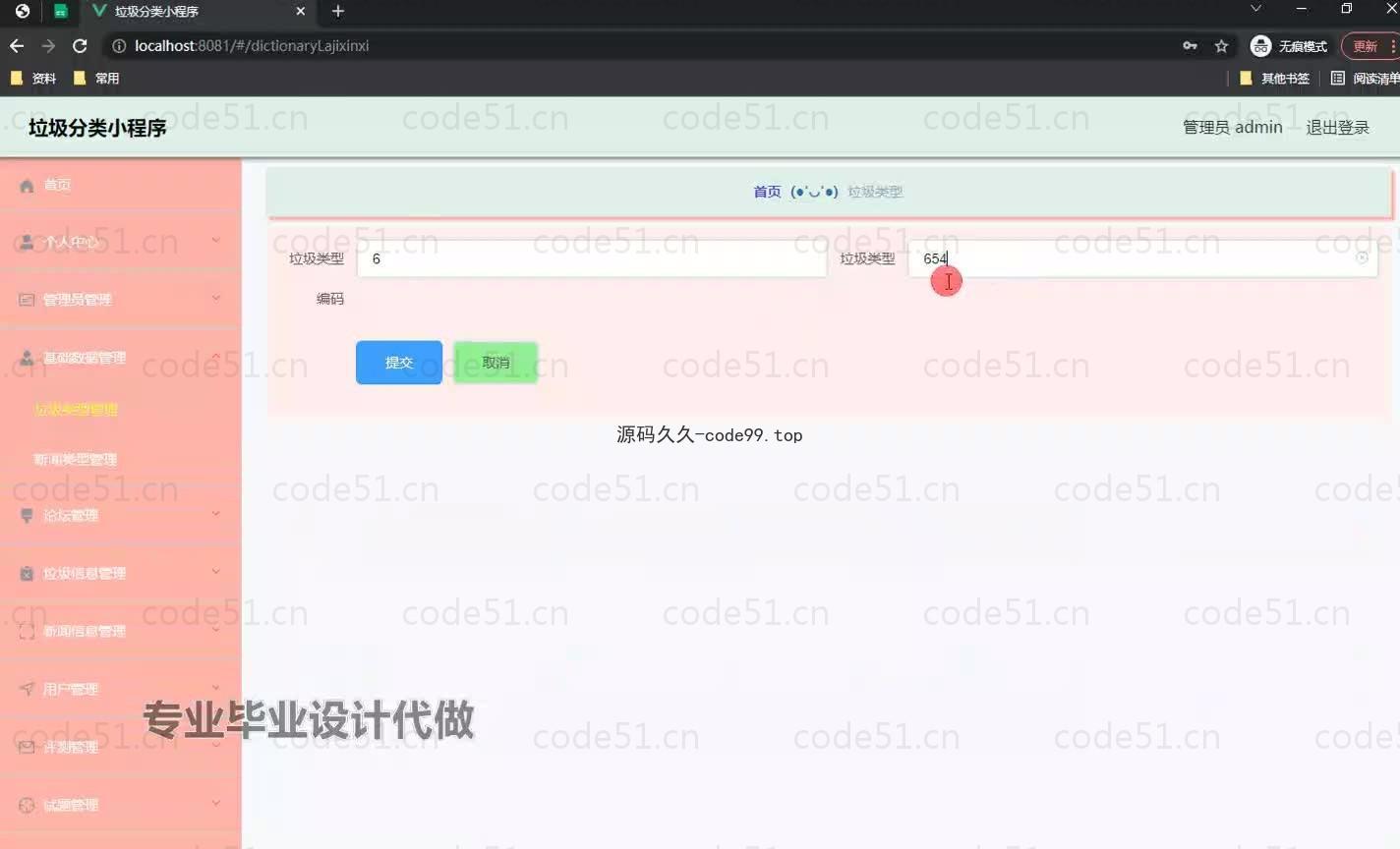Open a new tab with the plus icon
This screenshot has width=1400, height=849.
(338, 11)
